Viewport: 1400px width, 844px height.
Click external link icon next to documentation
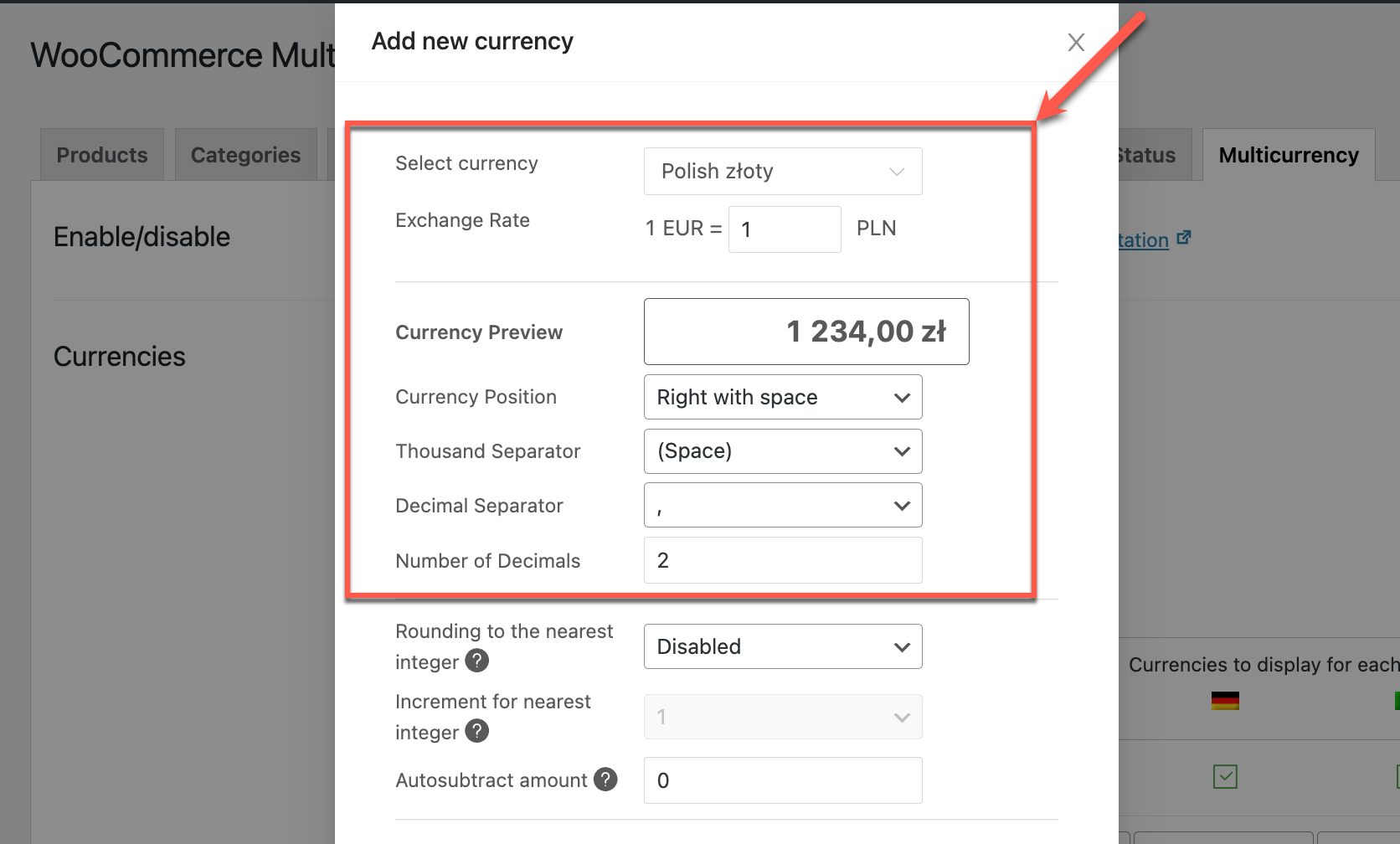tap(1183, 239)
